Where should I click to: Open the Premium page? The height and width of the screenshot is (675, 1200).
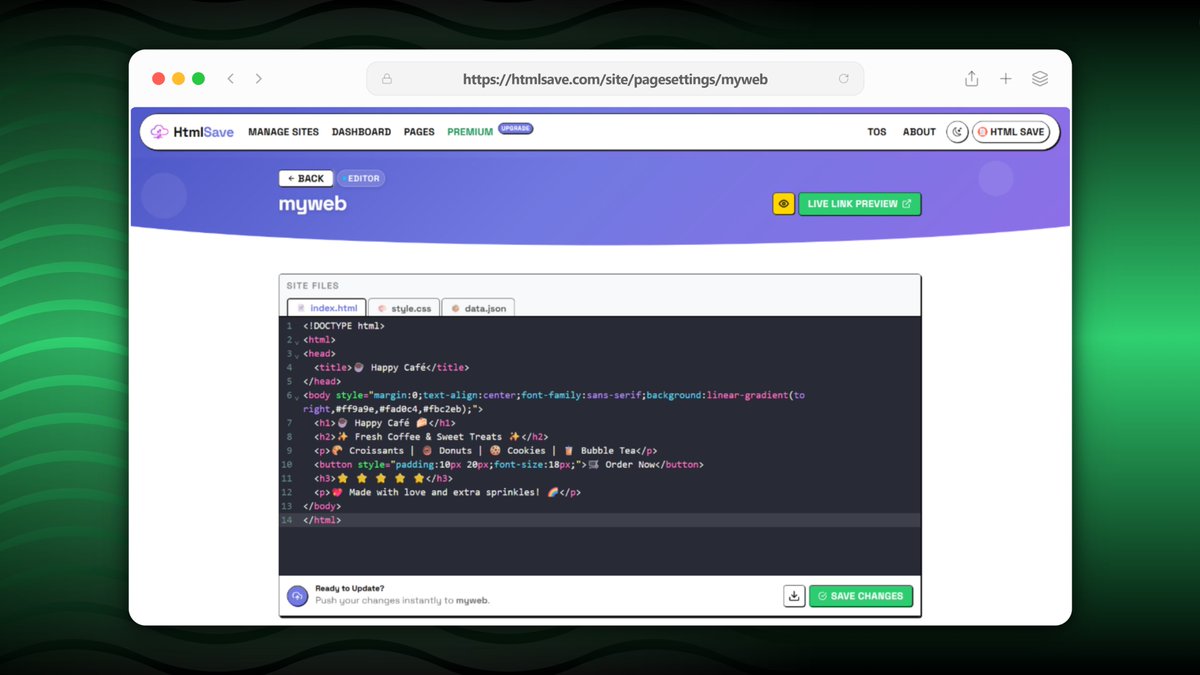point(470,132)
